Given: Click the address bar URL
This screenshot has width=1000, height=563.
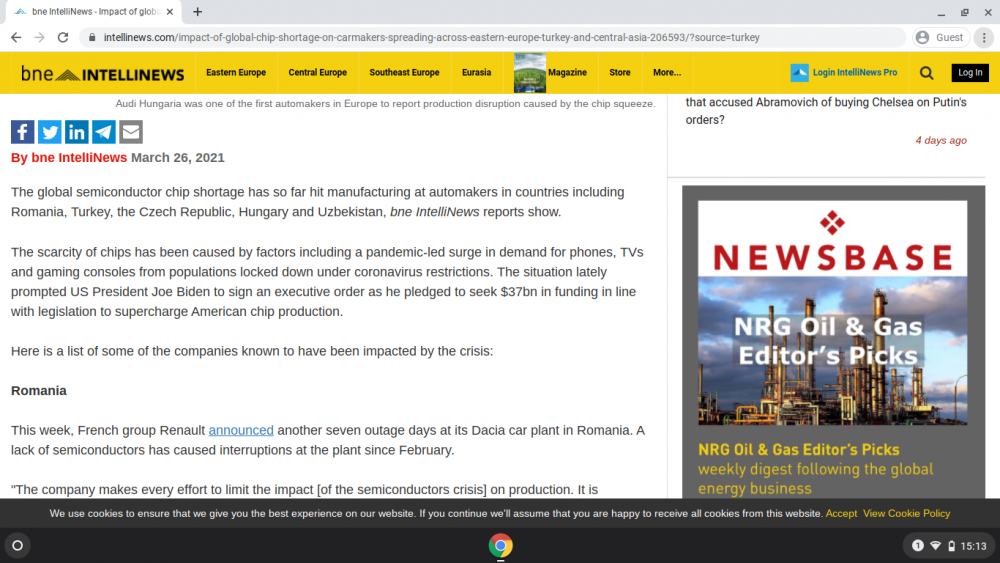Looking at the screenshot, I should (432, 38).
